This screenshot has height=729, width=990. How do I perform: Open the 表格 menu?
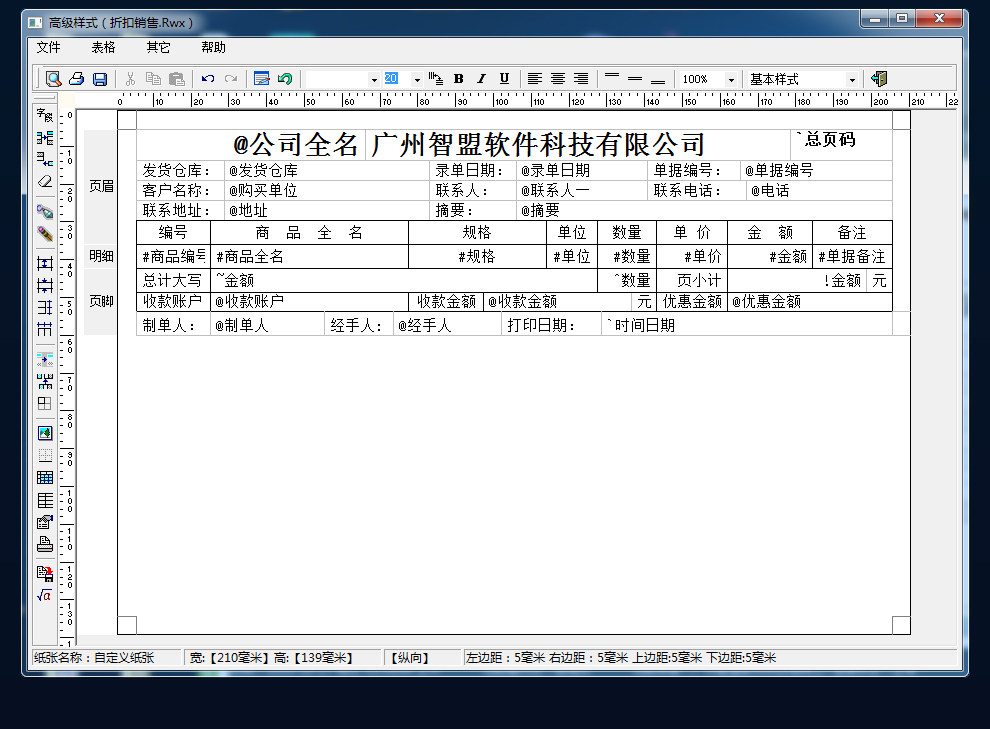(103, 47)
